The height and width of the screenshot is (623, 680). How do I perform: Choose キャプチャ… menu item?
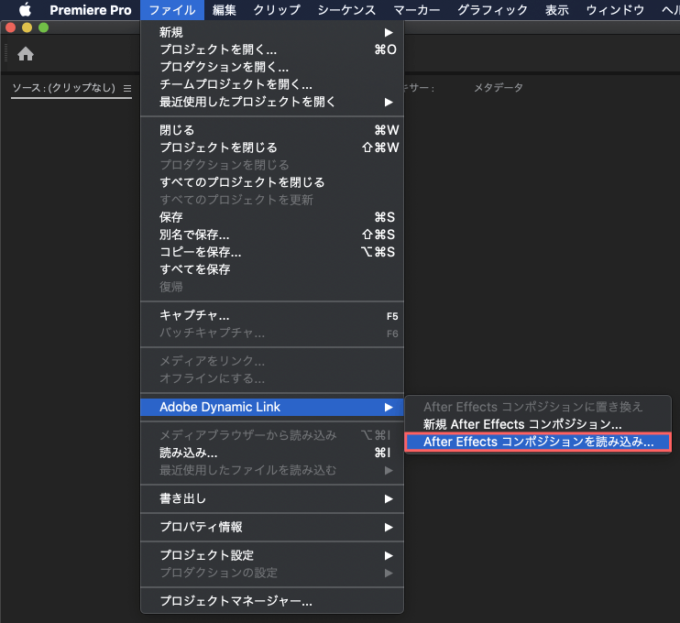[x=272, y=316]
